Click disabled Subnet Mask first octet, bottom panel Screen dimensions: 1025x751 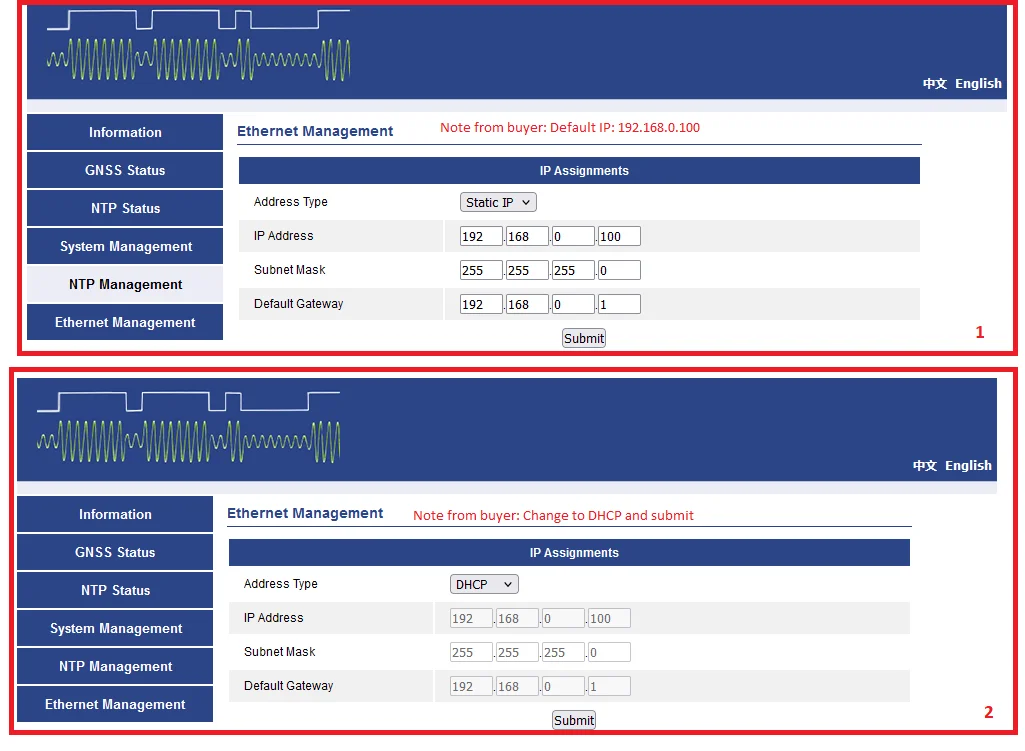471,652
